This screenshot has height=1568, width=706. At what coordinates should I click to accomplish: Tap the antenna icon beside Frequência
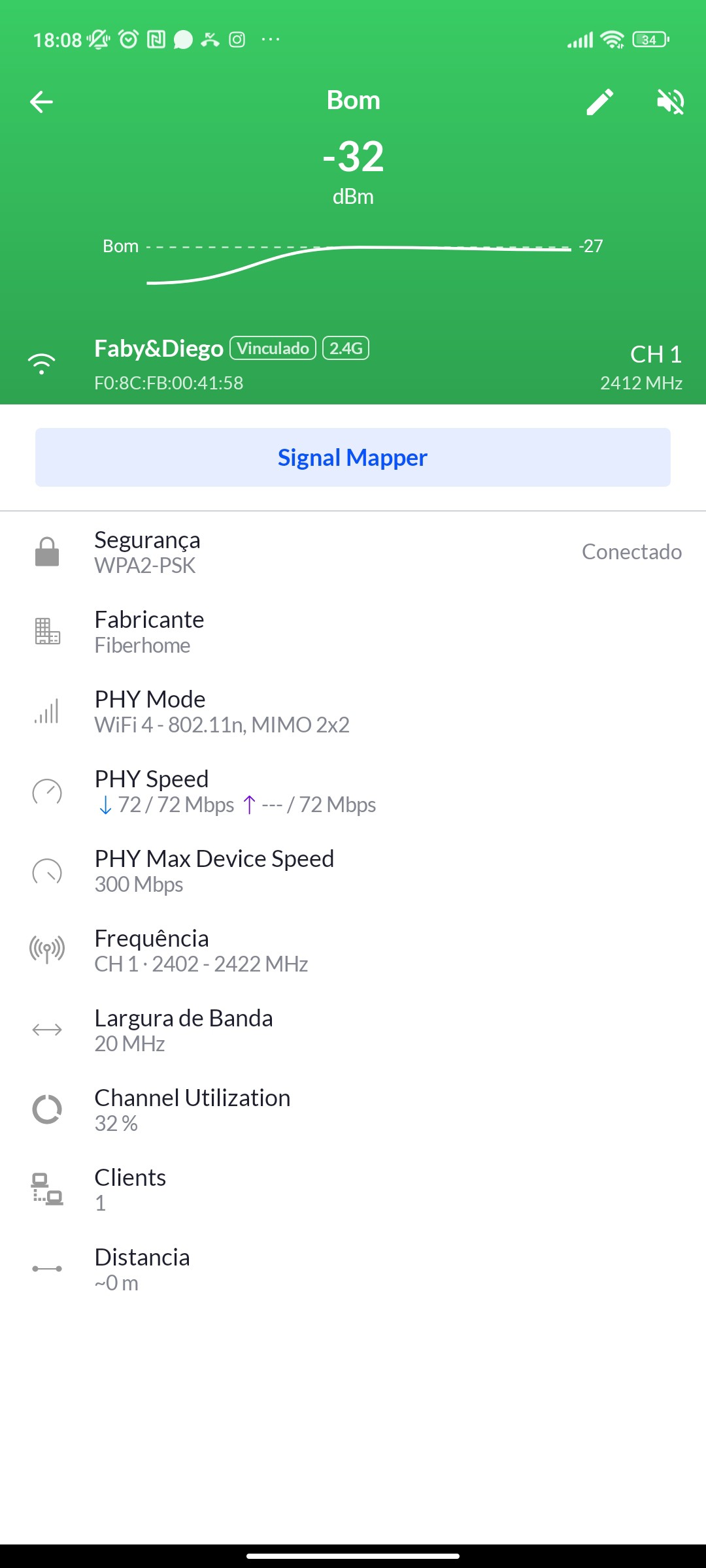coord(47,951)
